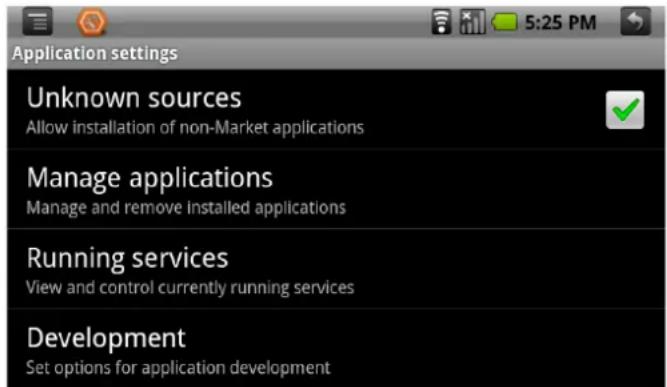Screen dimensions: 667x387
Task: Click 'Allow installation of non-Market applications' text
Action: click(195, 128)
